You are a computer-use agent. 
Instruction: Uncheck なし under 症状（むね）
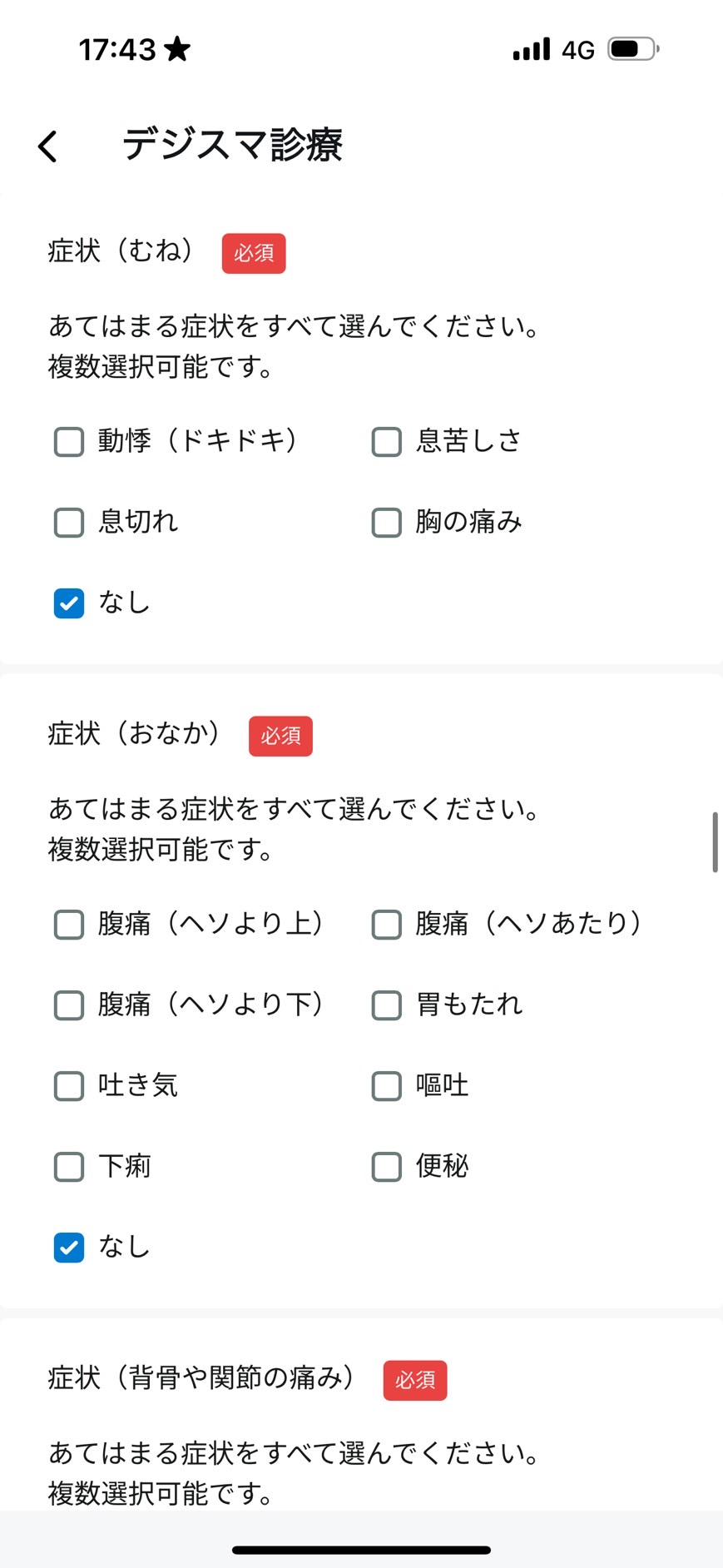point(69,603)
